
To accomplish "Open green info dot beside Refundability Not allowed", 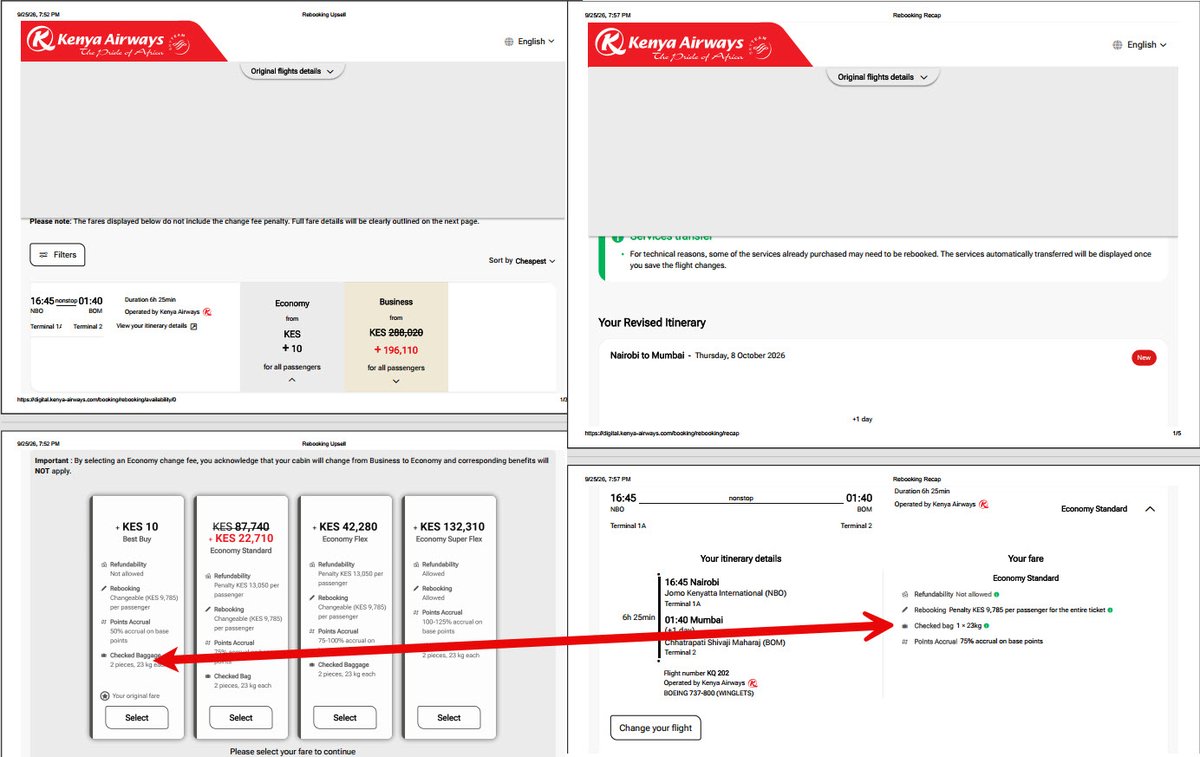I will [x=997, y=594].
